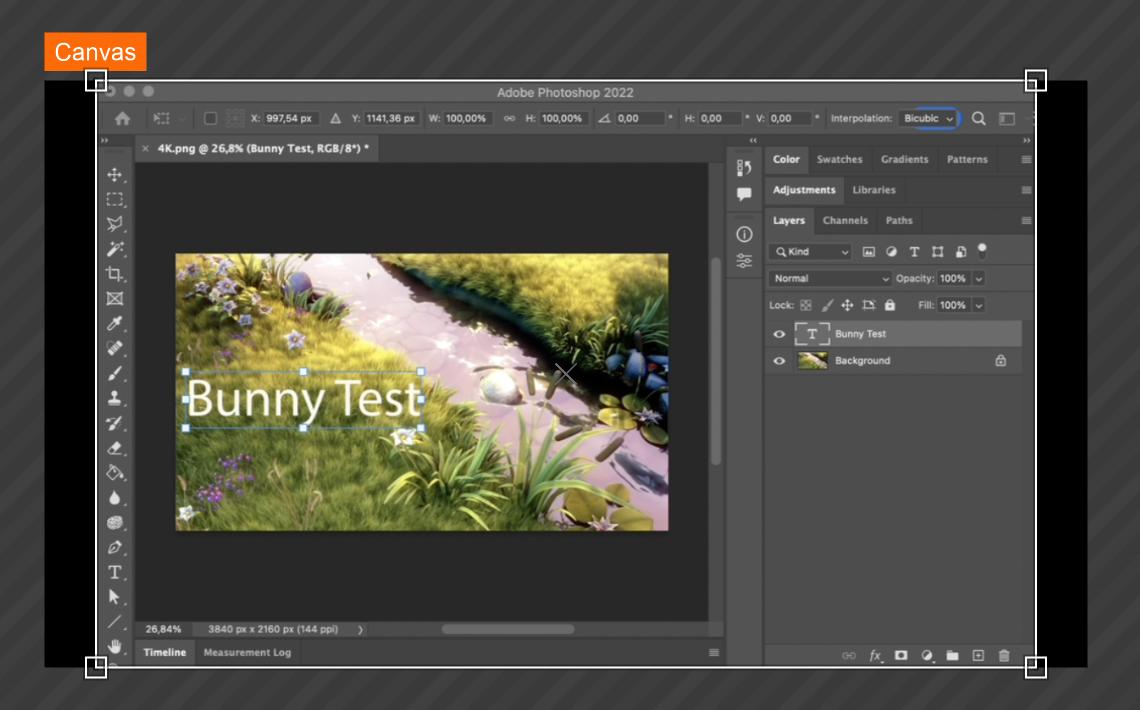Open the Measurement Log tab
The image size is (1140, 710).
point(247,652)
